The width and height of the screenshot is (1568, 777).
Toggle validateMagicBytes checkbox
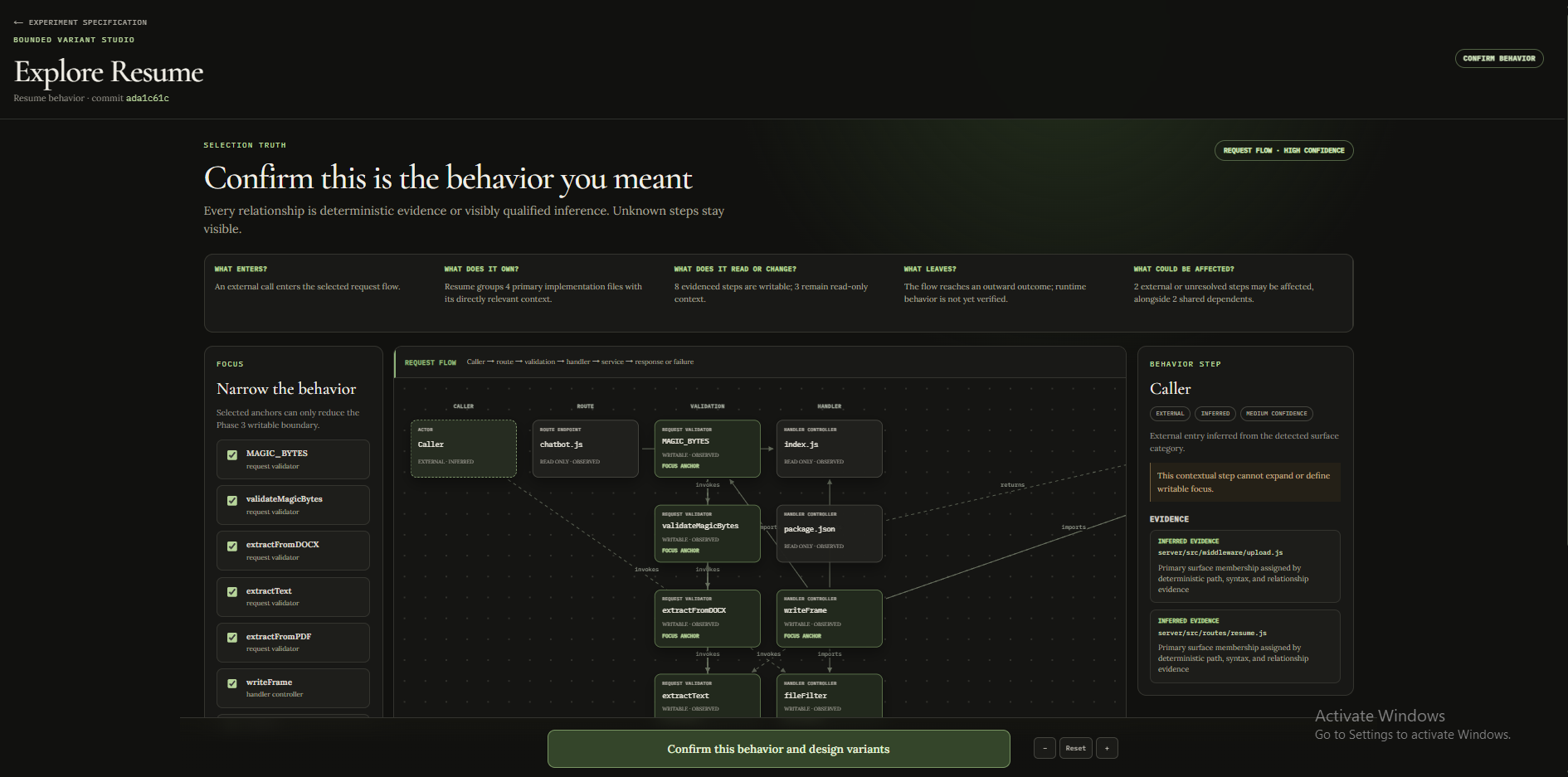point(232,500)
